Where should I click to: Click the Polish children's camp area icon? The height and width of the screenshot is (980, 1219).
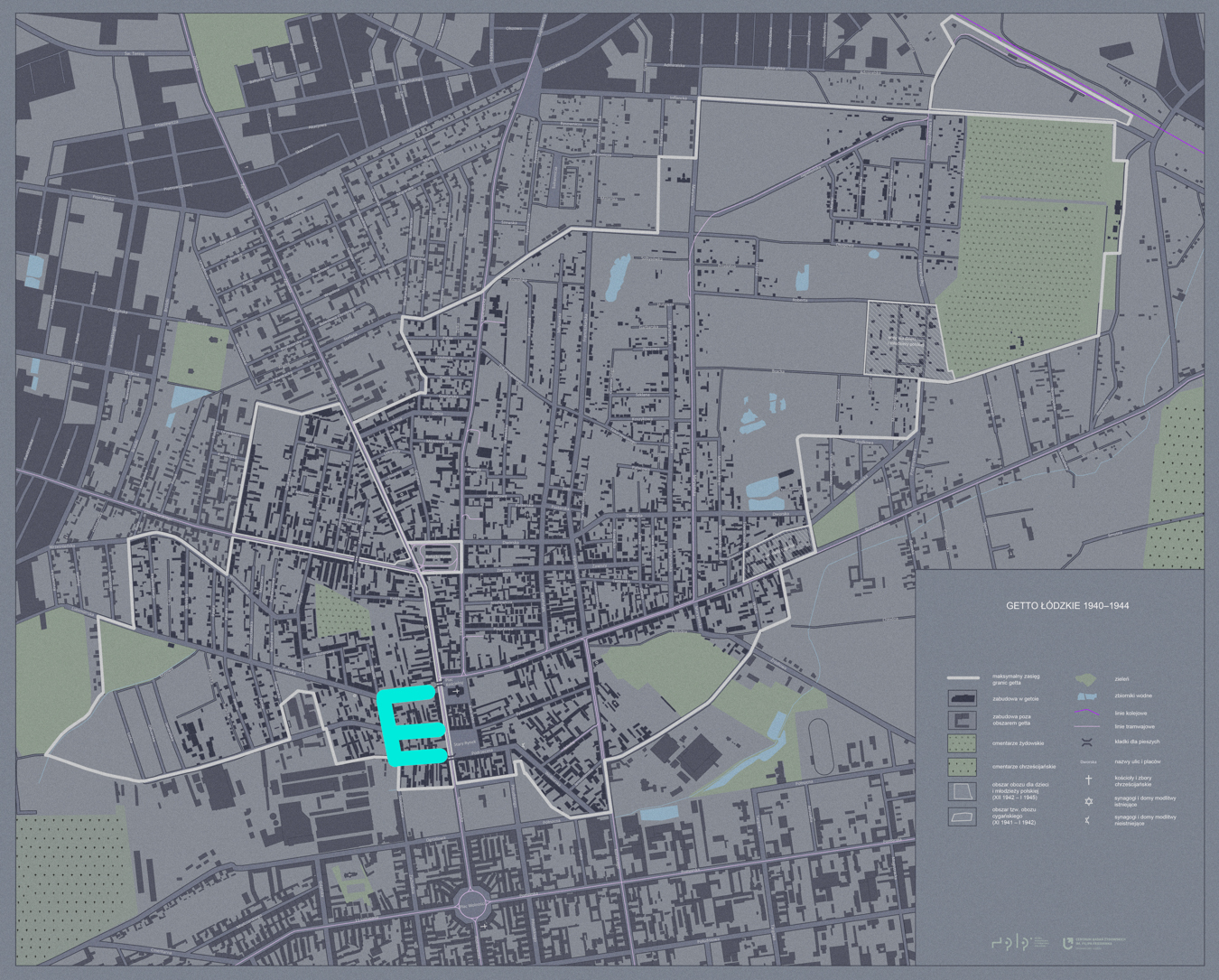[x=962, y=792]
